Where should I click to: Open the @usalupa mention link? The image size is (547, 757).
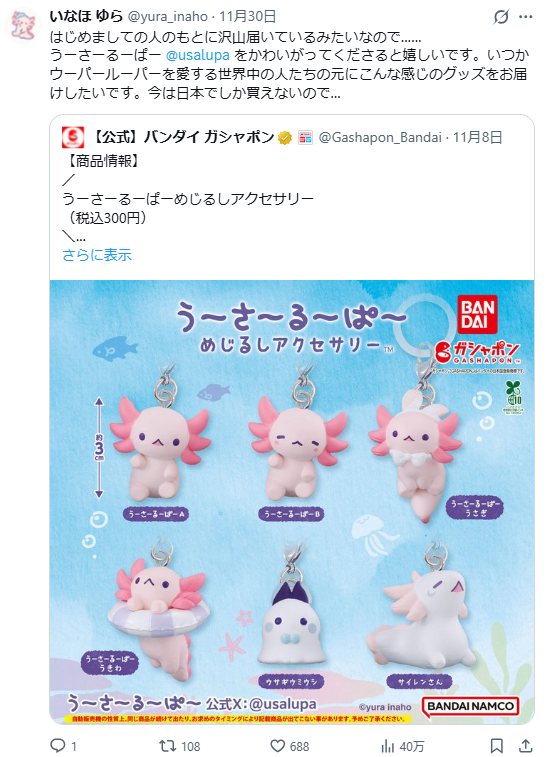click(197, 55)
